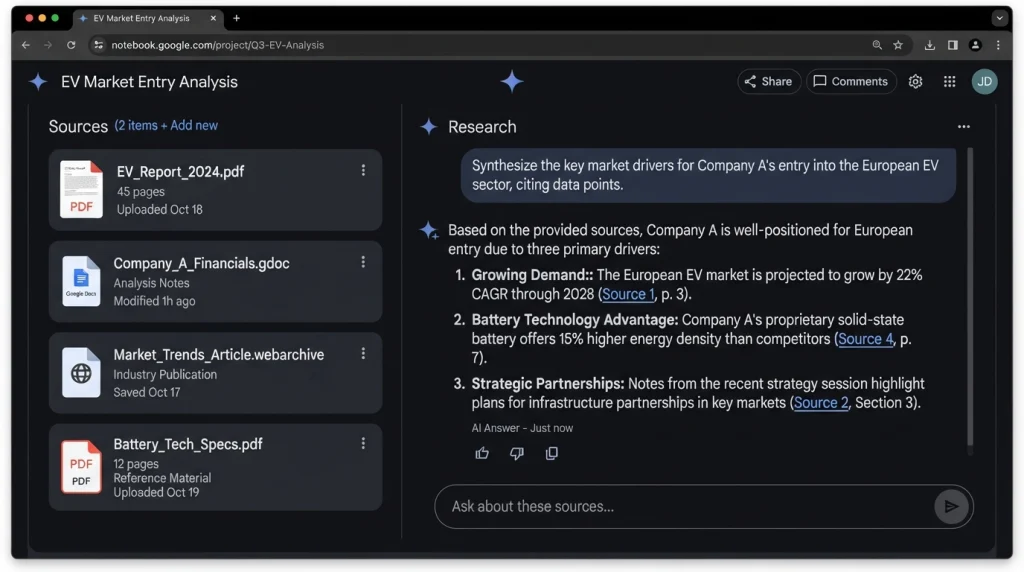Image resolution: width=1024 pixels, height=572 pixels.
Task: Click the thumbs up icon on AI answer
Action: [x=482, y=453]
